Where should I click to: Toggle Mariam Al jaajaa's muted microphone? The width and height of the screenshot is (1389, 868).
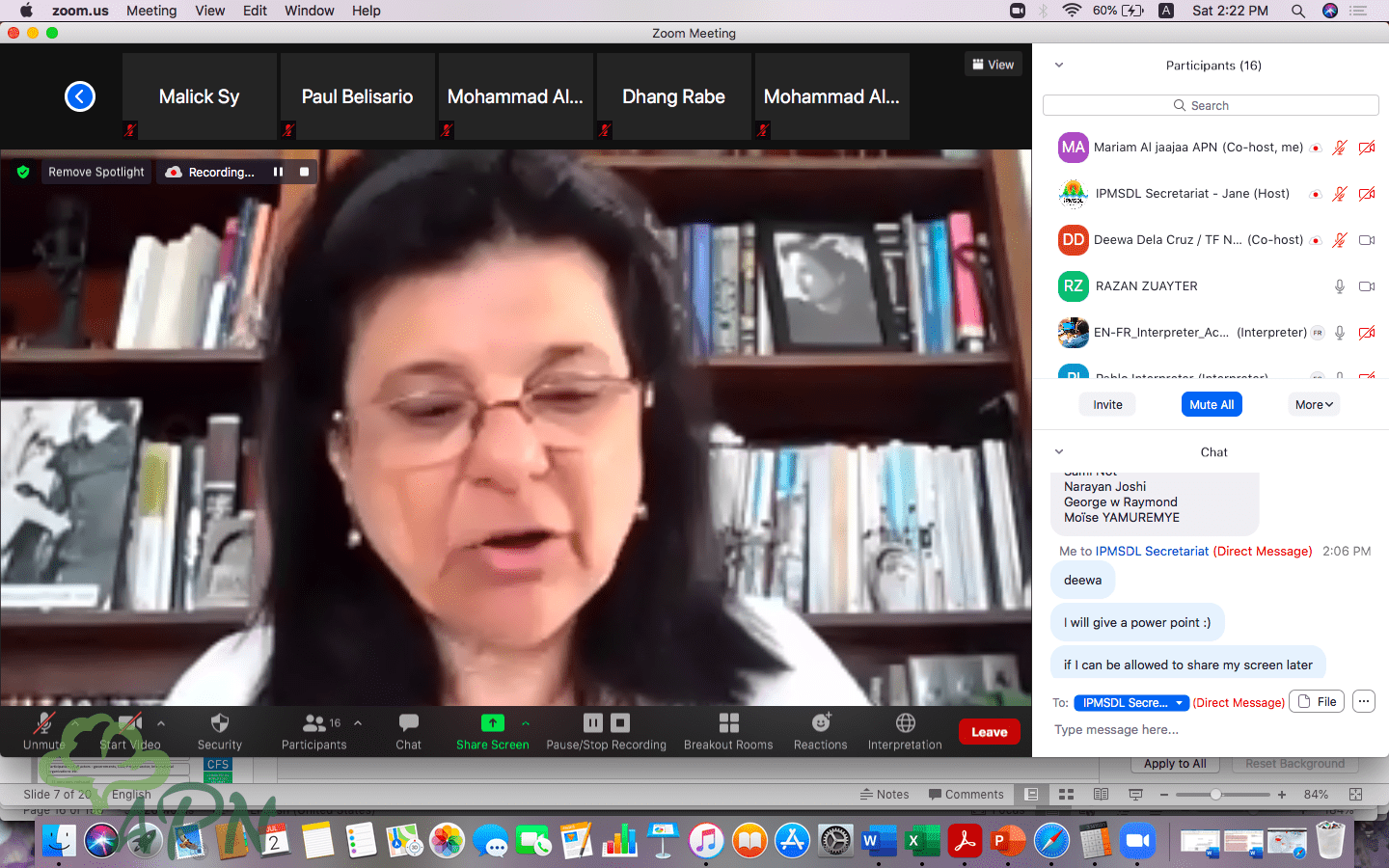point(1340,148)
